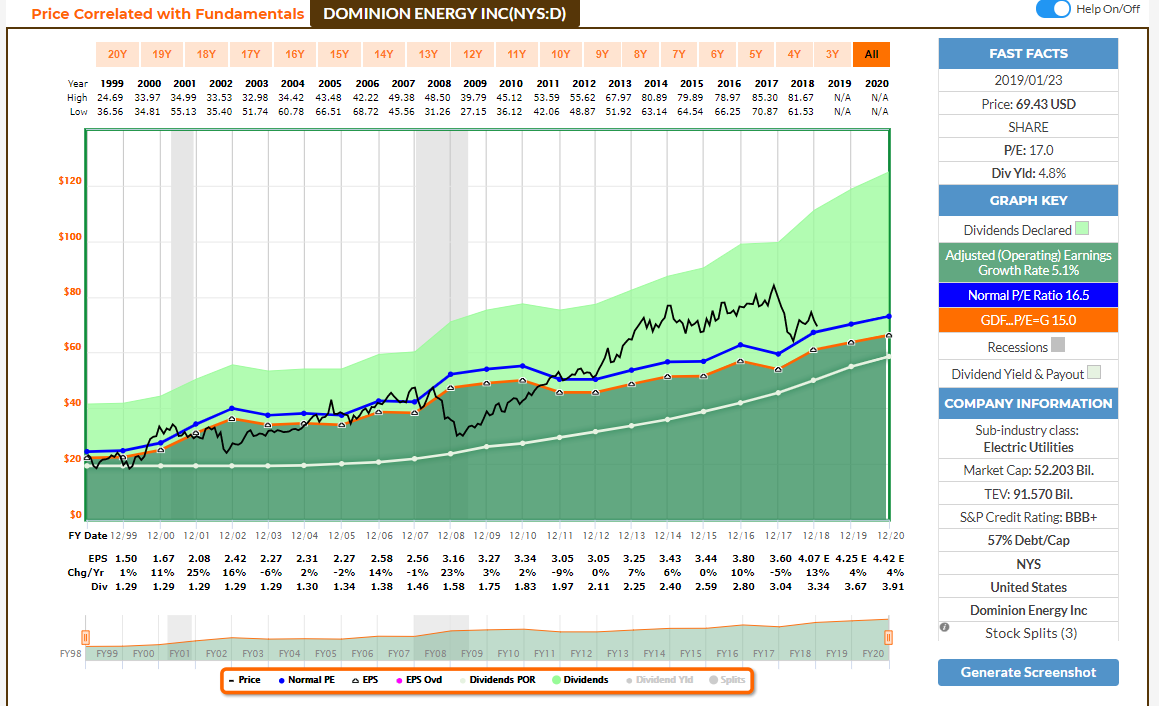Click the info icon beside Stock Splits
Viewport: 1159px width, 706px height.
point(944,627)
